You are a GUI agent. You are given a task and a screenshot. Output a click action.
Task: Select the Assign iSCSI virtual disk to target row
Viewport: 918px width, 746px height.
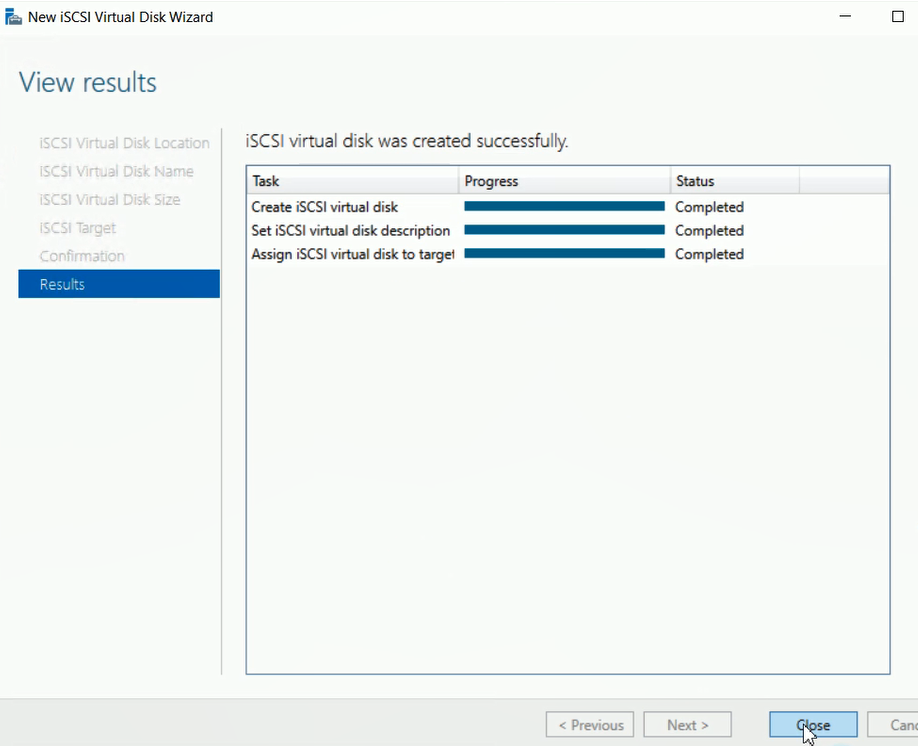coord(351,254)
